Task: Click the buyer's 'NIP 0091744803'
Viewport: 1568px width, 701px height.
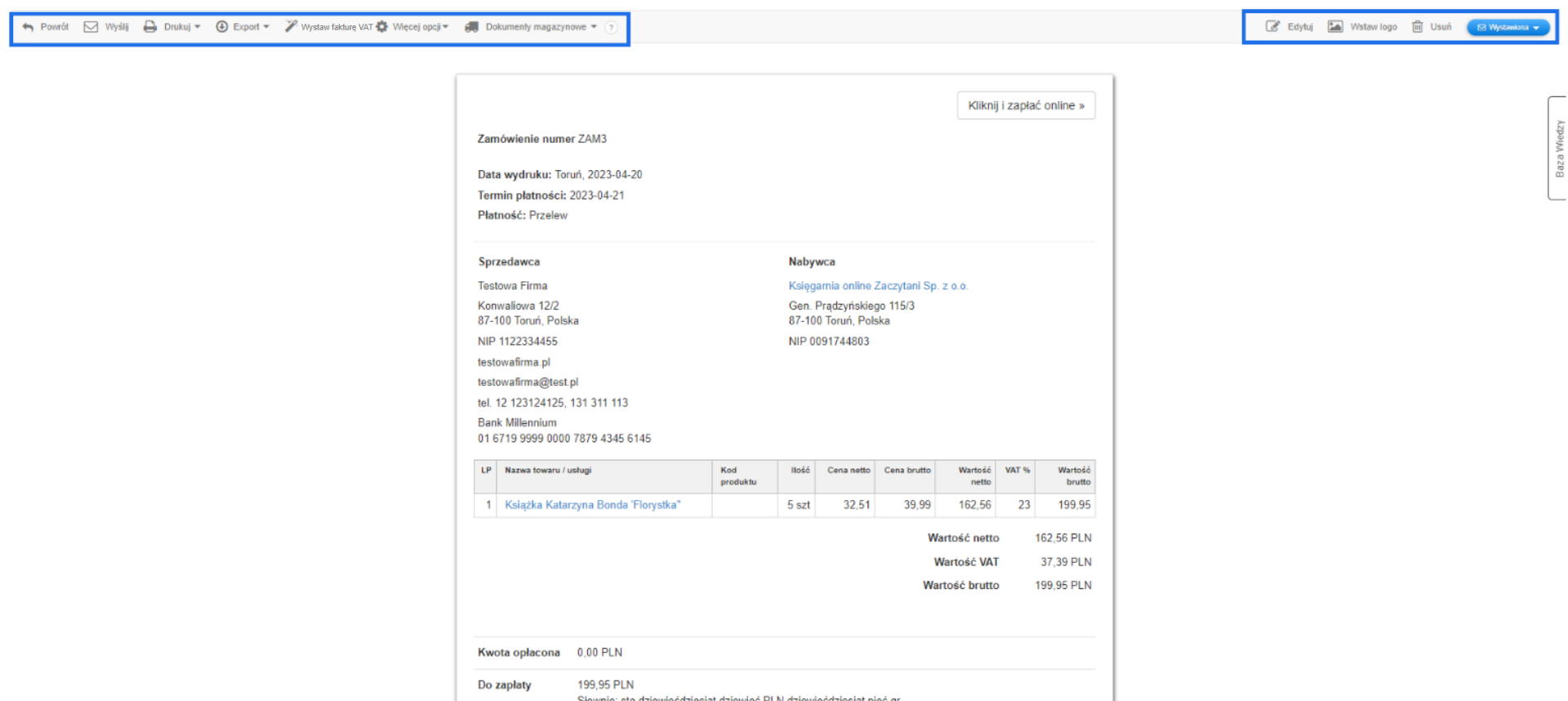Action: (x=829, y=342)
